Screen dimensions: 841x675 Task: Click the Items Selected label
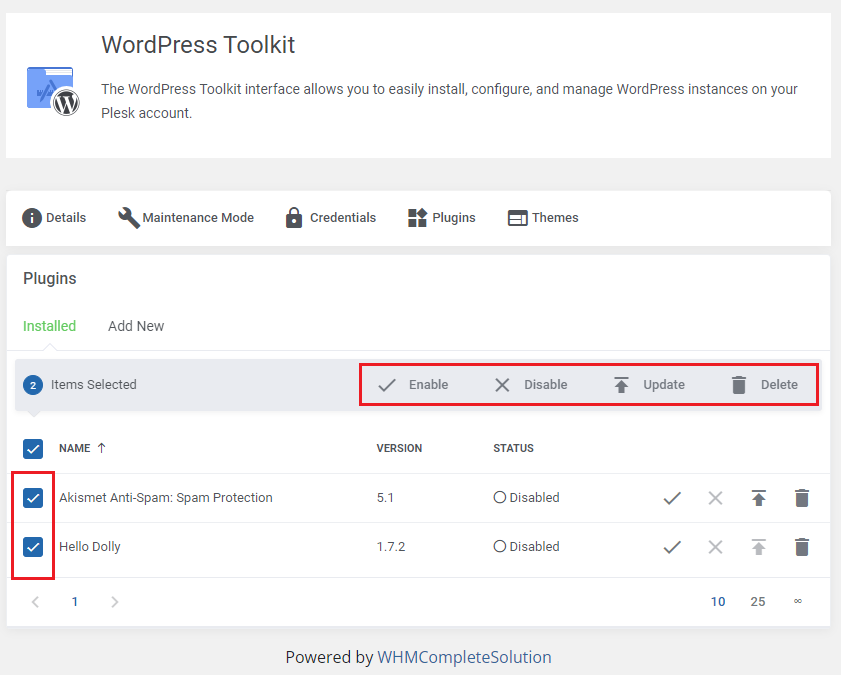(x=94, y=385)
